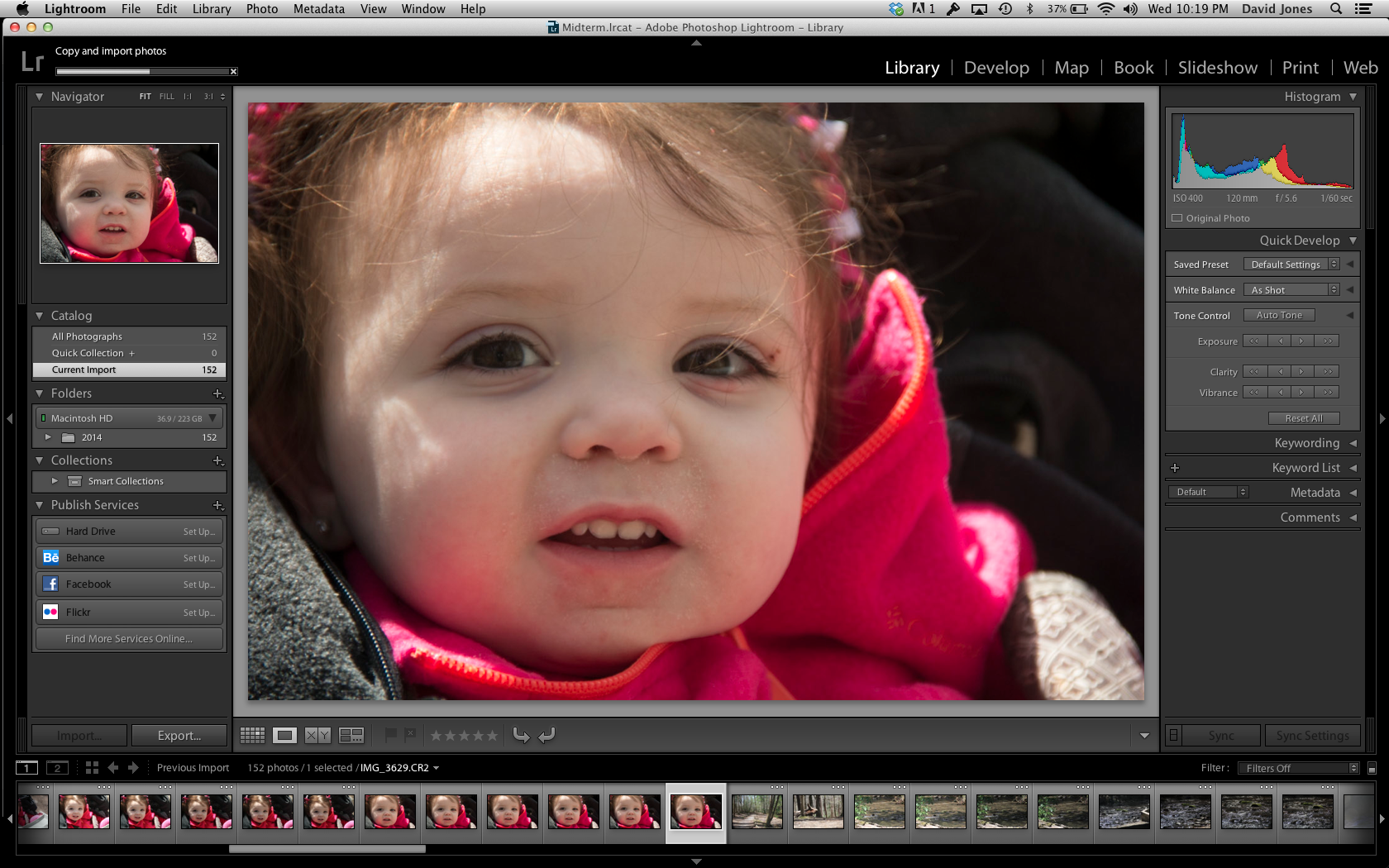Click the Behance publish service icon
This screenshot has height=868, width=1389.
(x=50, y=558)
